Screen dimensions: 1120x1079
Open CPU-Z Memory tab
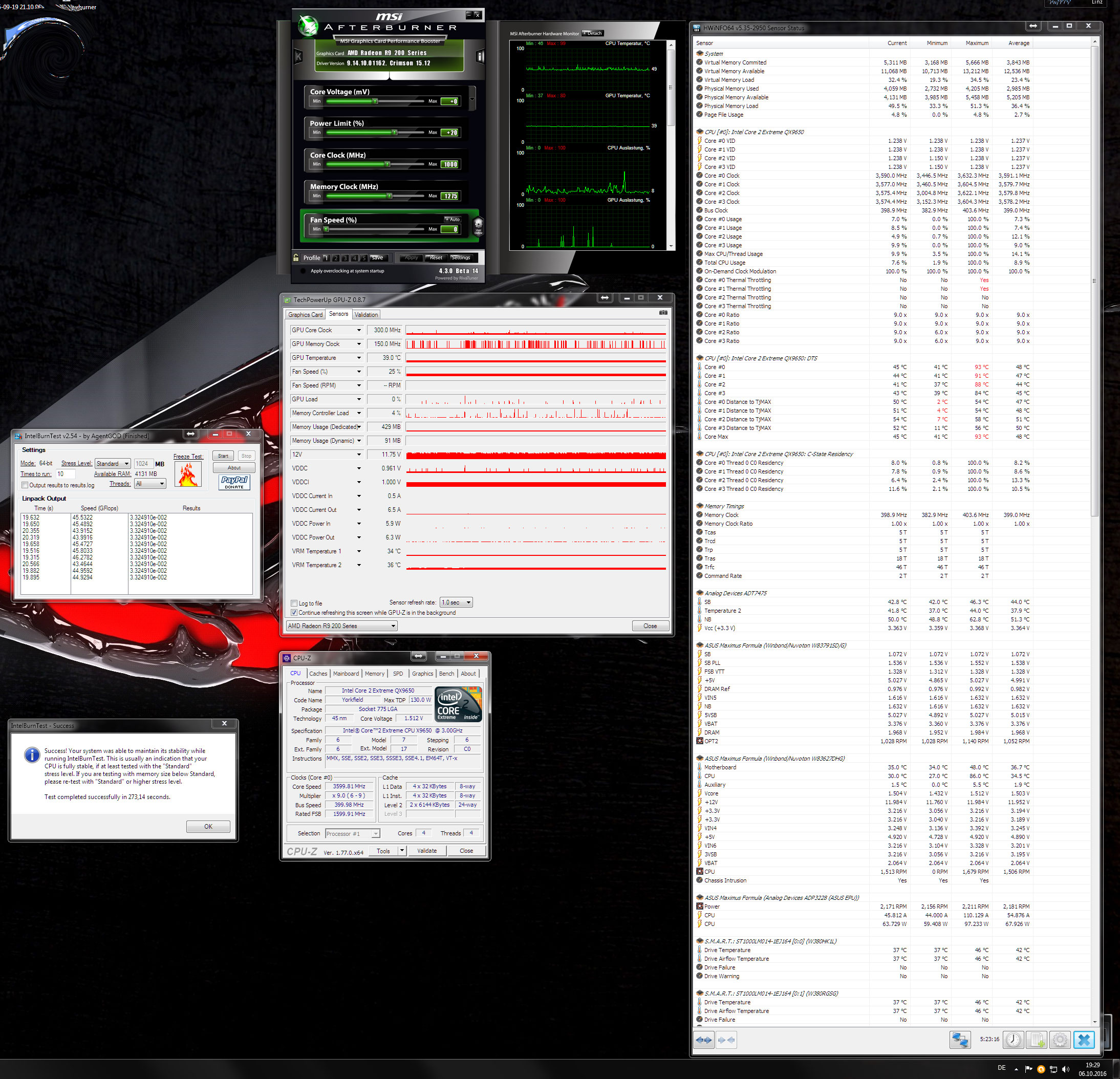pos(374,673)
